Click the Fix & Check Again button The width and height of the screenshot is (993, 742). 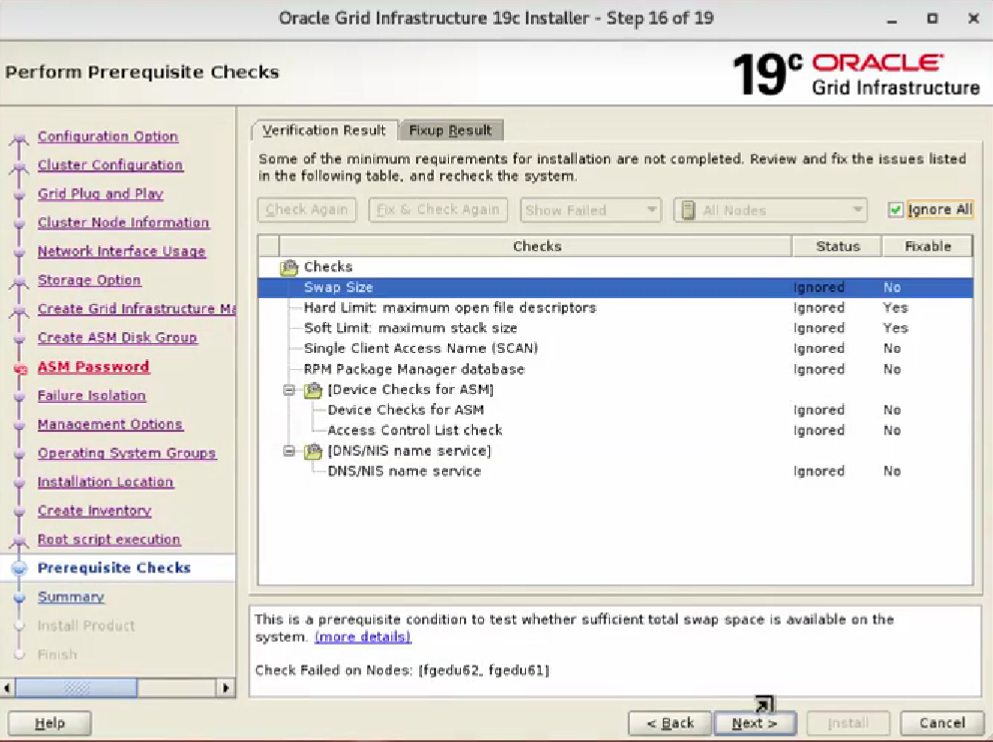point(438,210)
